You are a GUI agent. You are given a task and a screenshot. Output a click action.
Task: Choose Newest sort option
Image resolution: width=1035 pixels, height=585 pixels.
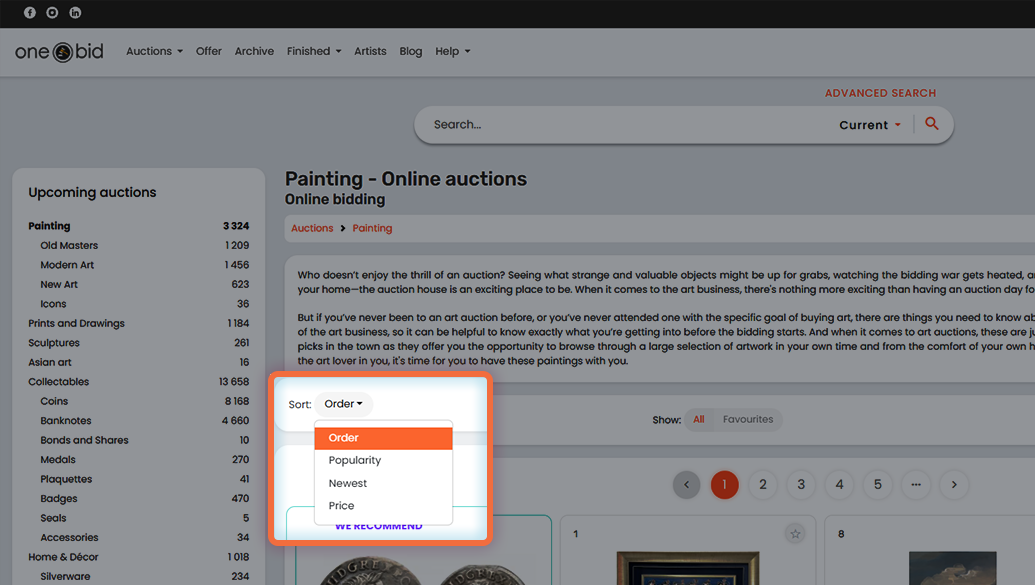(384, 483)
